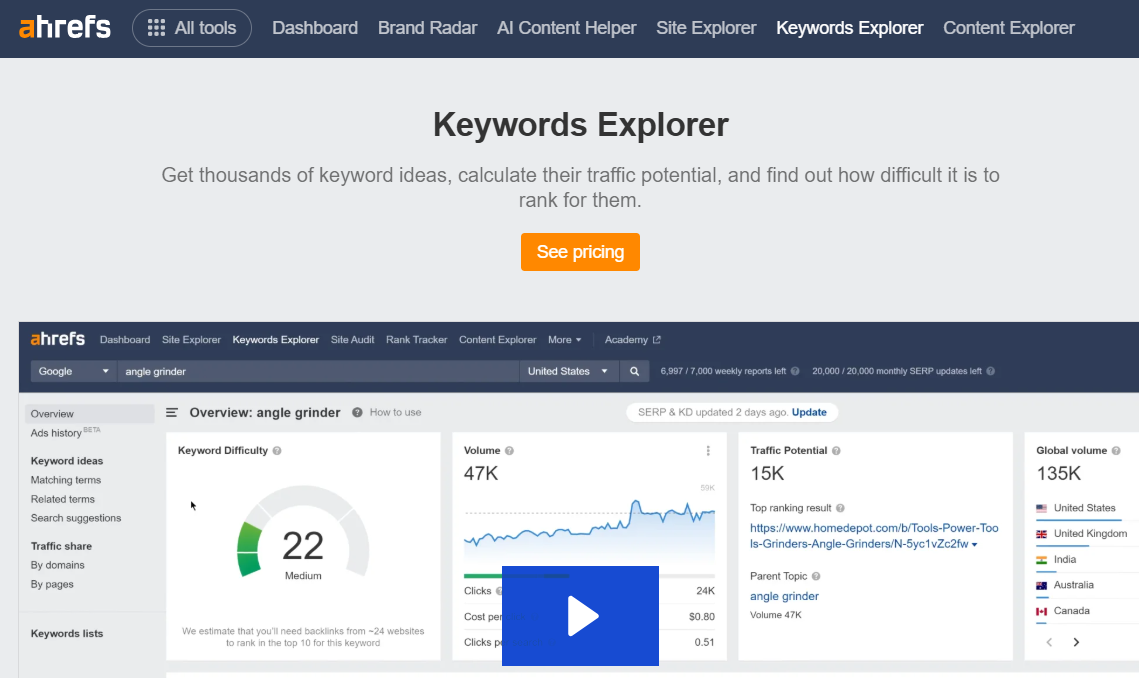
Task: Open AI Content Helper
Action: pyautogui.click(x=567, y=28)
